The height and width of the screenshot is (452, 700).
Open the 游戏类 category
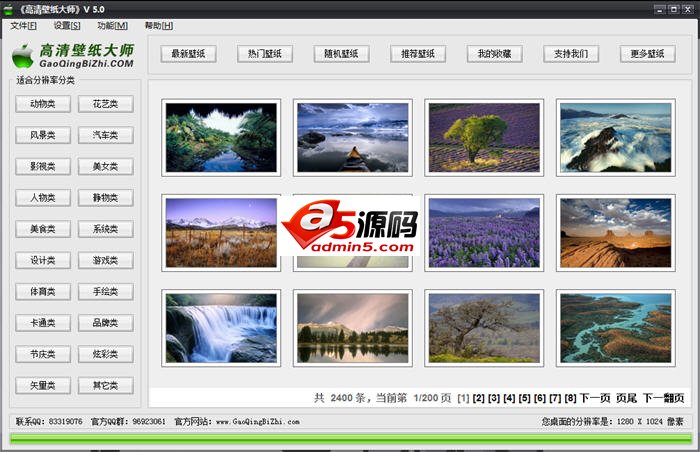pos(106,260)
